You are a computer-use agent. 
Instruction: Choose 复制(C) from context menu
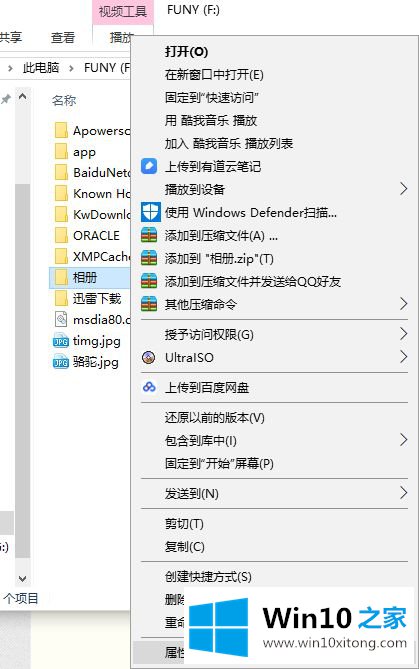click(185, 547)
